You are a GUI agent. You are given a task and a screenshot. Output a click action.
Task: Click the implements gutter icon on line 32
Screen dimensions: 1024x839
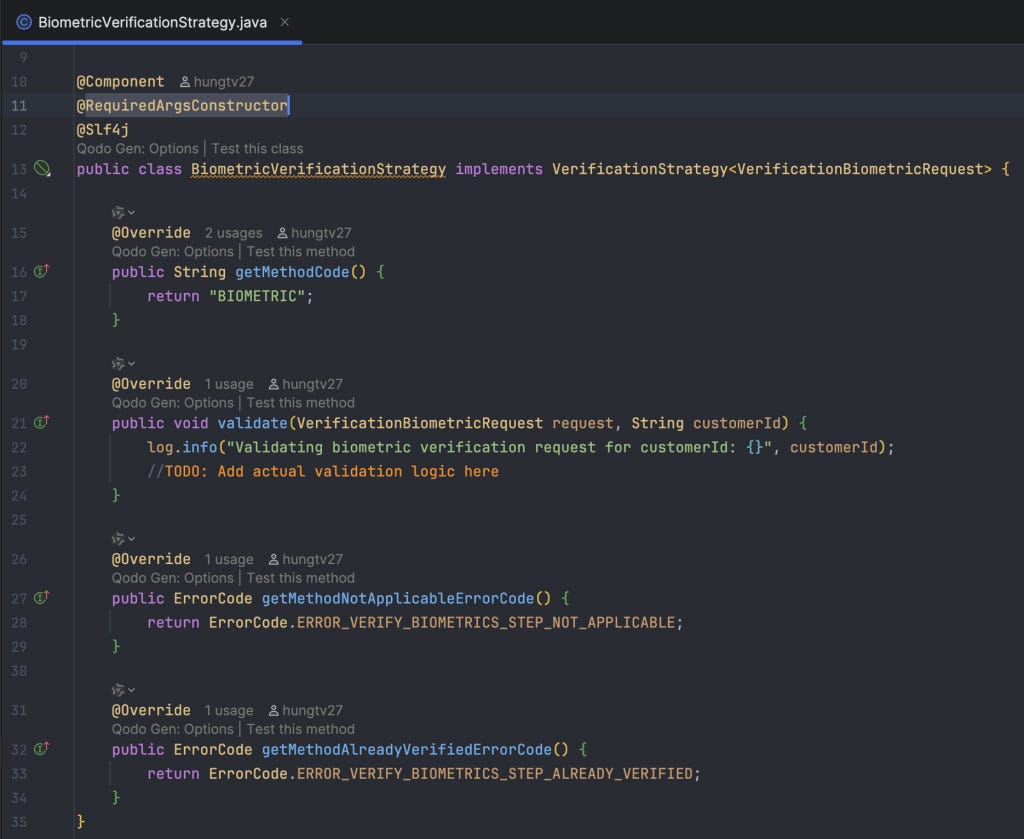pos(41,748)
